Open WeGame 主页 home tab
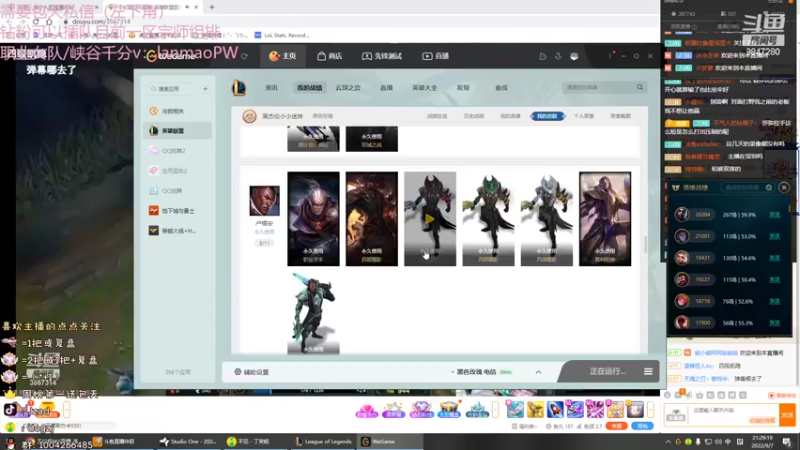The width and height of the screenshot is (800, 450). tap(282, 56)
